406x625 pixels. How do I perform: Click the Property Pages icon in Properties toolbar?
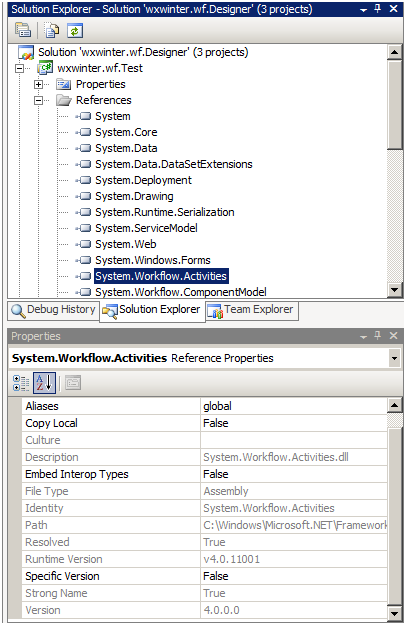click(x=73, y=383)
